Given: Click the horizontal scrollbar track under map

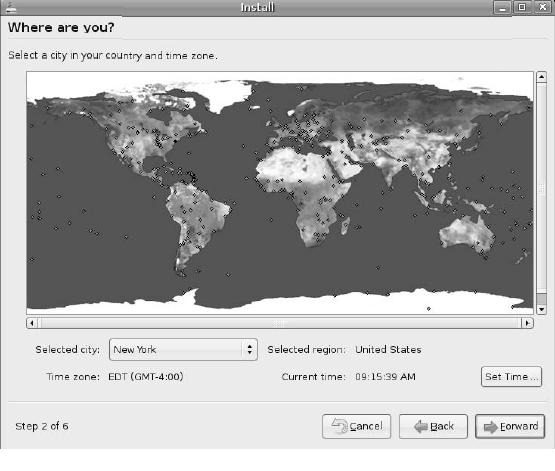Looking at the screenshot, I should (280, 323).
